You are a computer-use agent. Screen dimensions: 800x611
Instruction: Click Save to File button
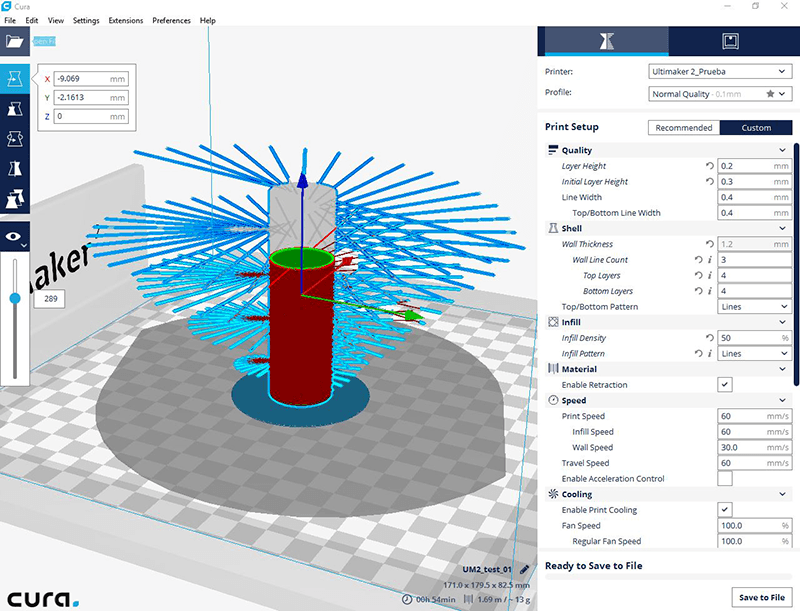click(x=762, y=597)
